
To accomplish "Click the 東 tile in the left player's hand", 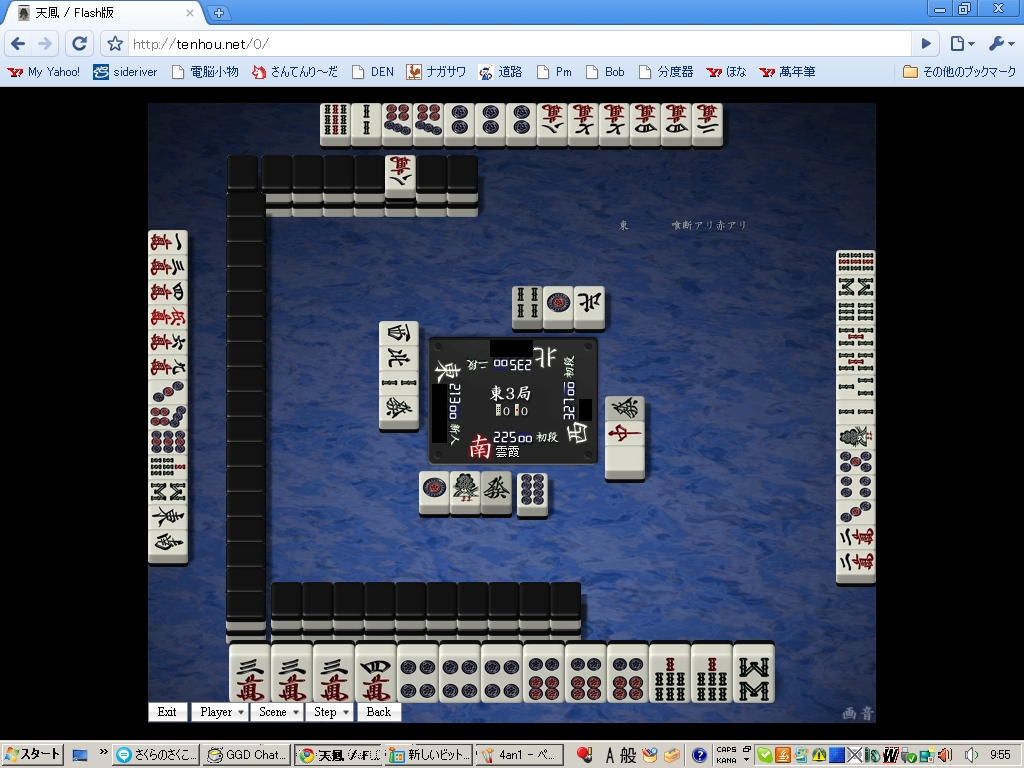I will click(168, 517).
